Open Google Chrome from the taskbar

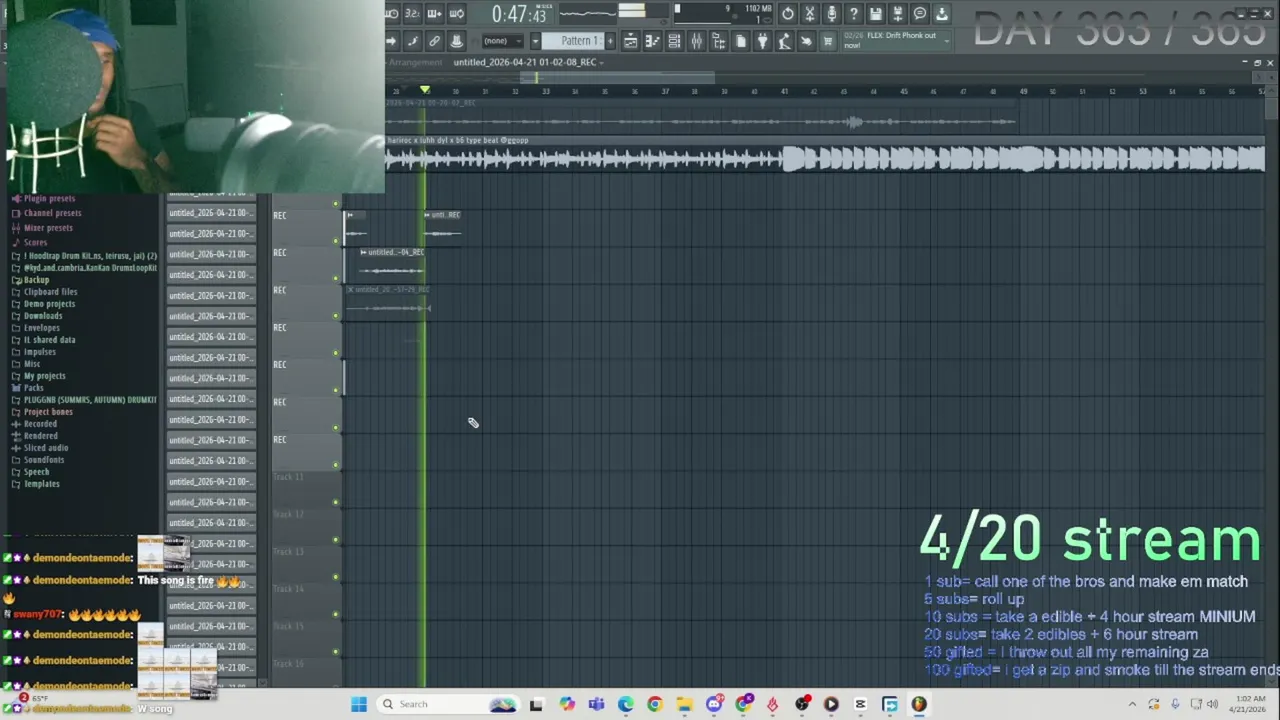654,704
